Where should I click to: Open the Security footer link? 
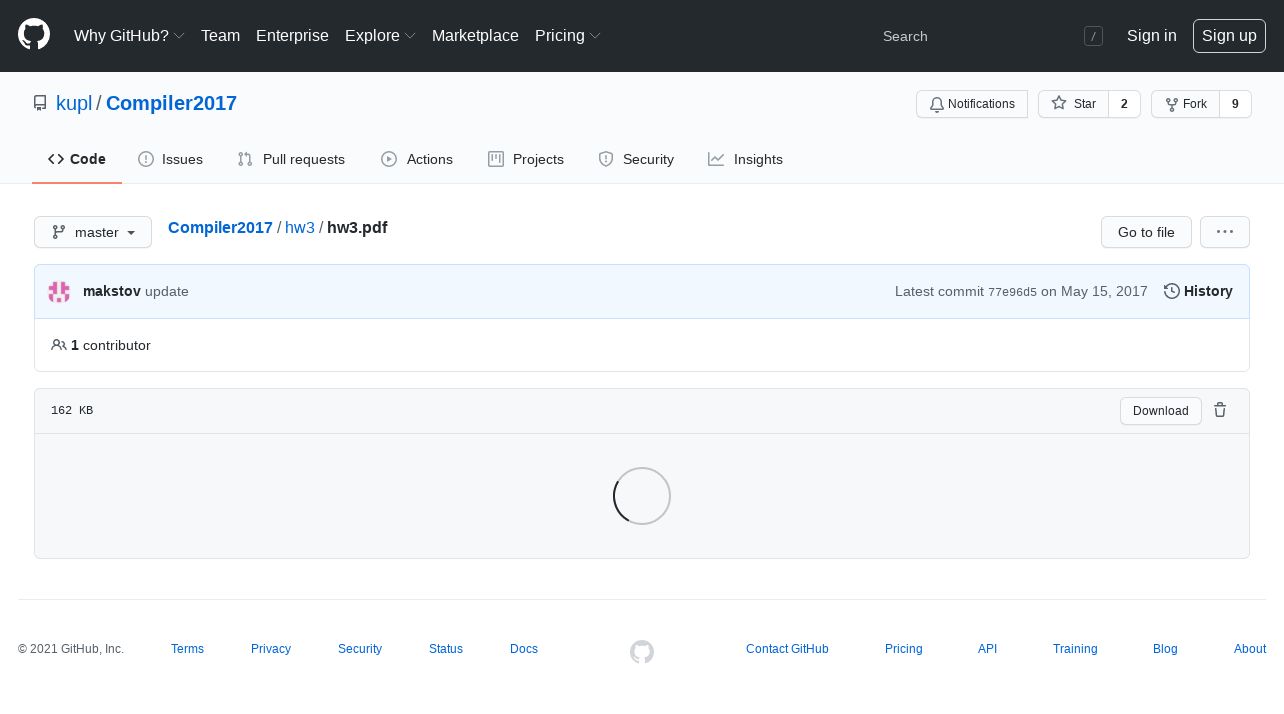pos(360,649)
